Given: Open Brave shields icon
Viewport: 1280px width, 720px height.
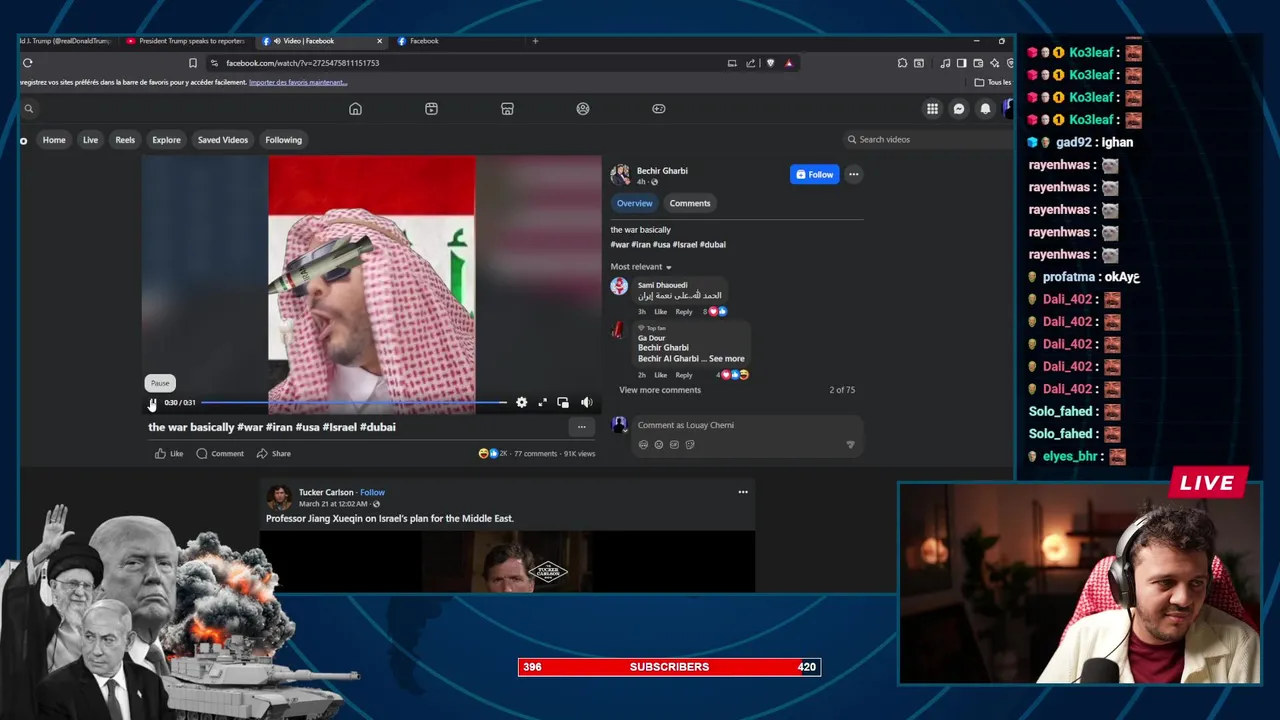Looking at the screenshot, I should point(770,63).
